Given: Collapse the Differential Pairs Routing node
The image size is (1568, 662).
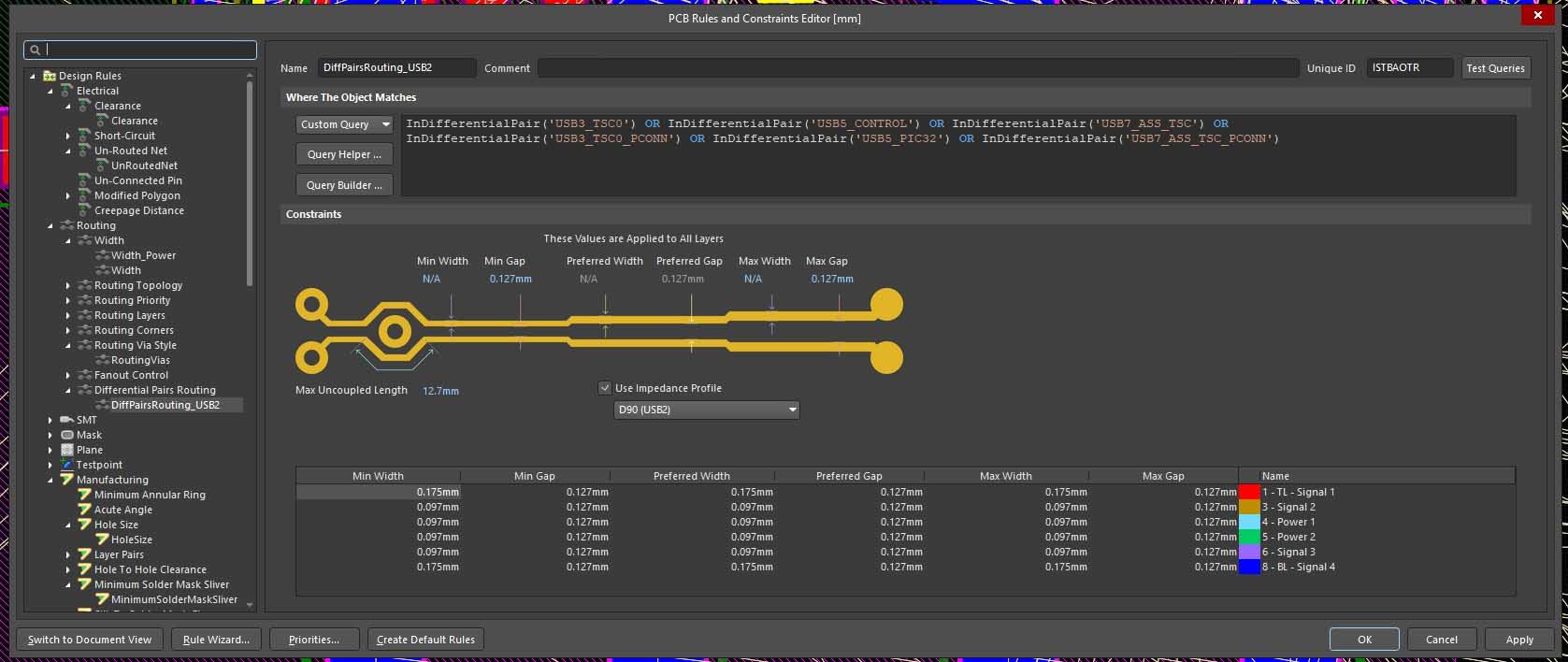Looking at the screenshot, I should (68, 390).
